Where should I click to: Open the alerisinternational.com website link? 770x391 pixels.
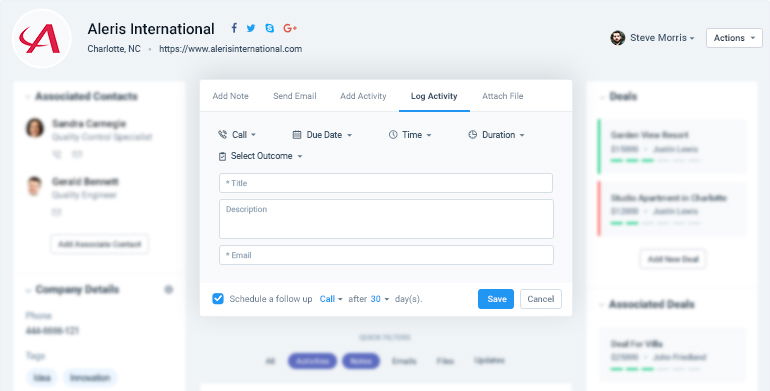[230, 49]
